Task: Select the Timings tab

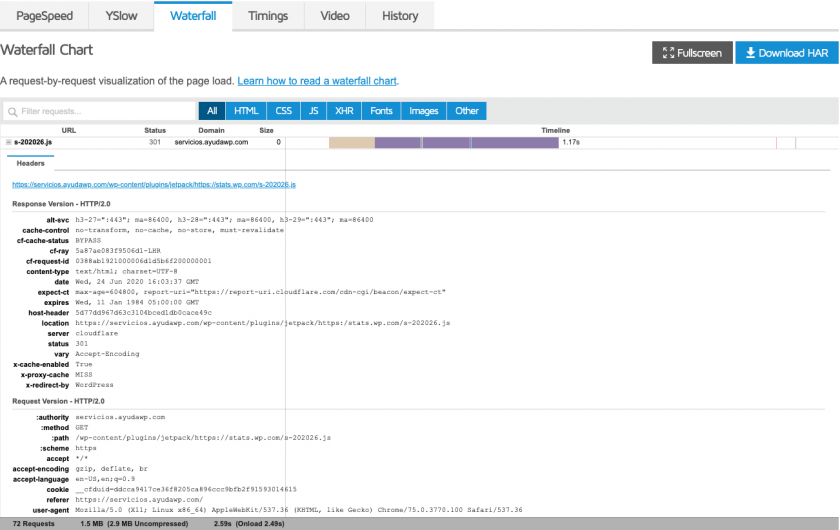Action: (x=268, y=16)
